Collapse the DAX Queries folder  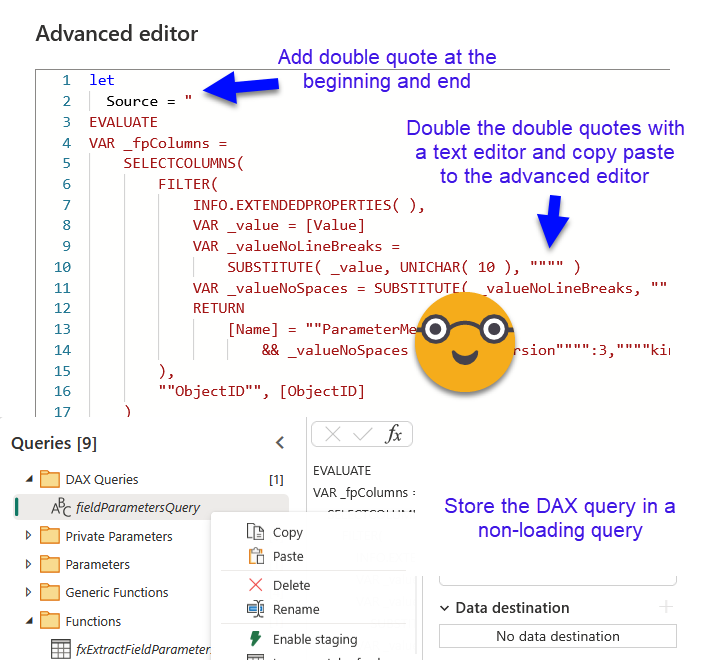[x=28, y=479]
